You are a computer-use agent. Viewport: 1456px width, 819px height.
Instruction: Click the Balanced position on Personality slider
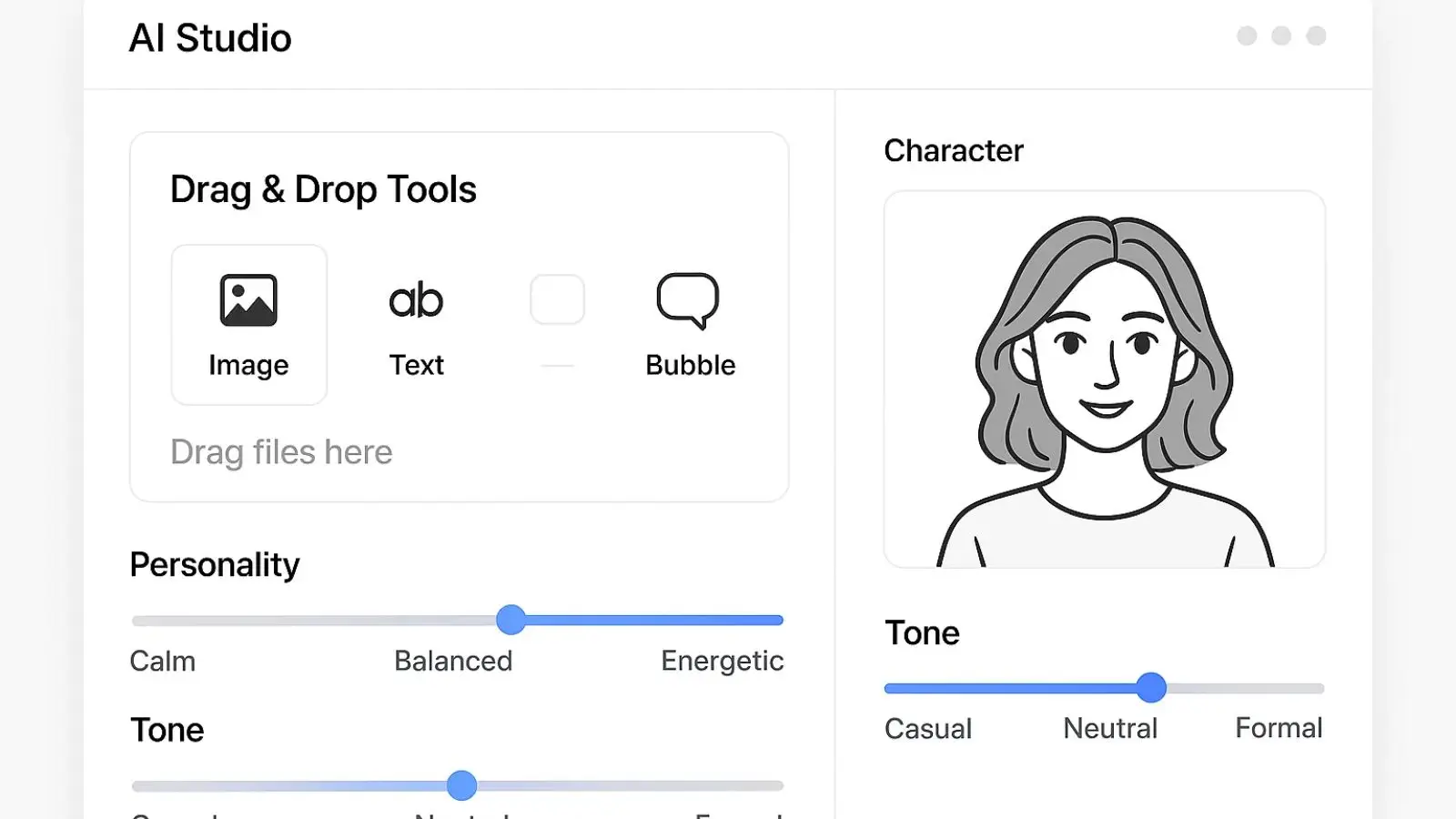coord(453,620)
